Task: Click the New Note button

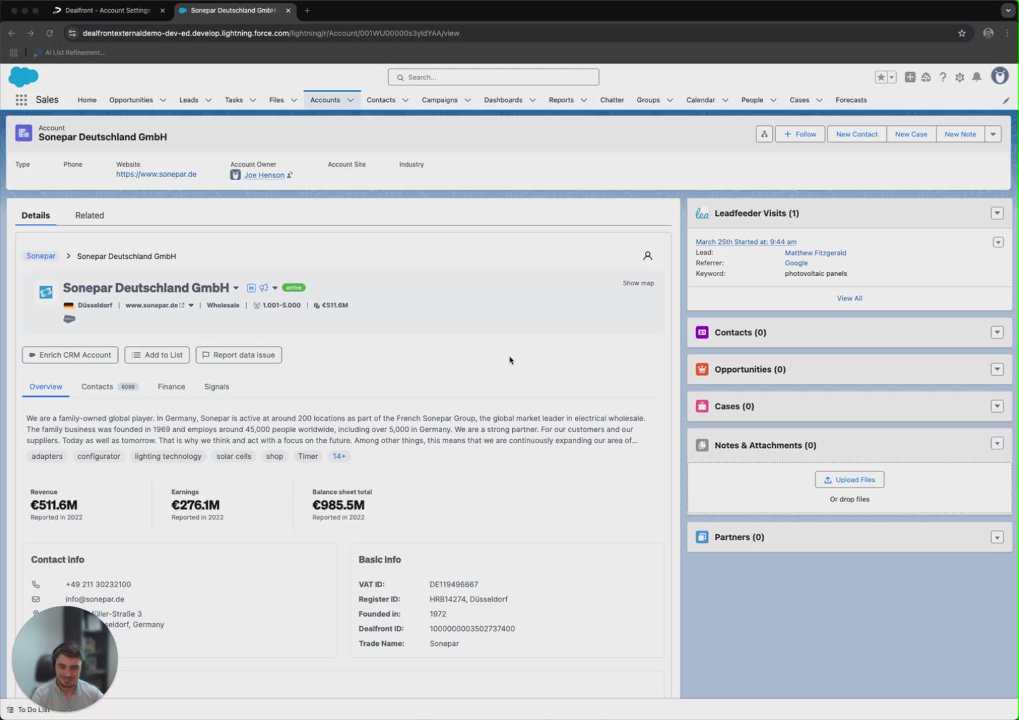Action: pos(960,134)
